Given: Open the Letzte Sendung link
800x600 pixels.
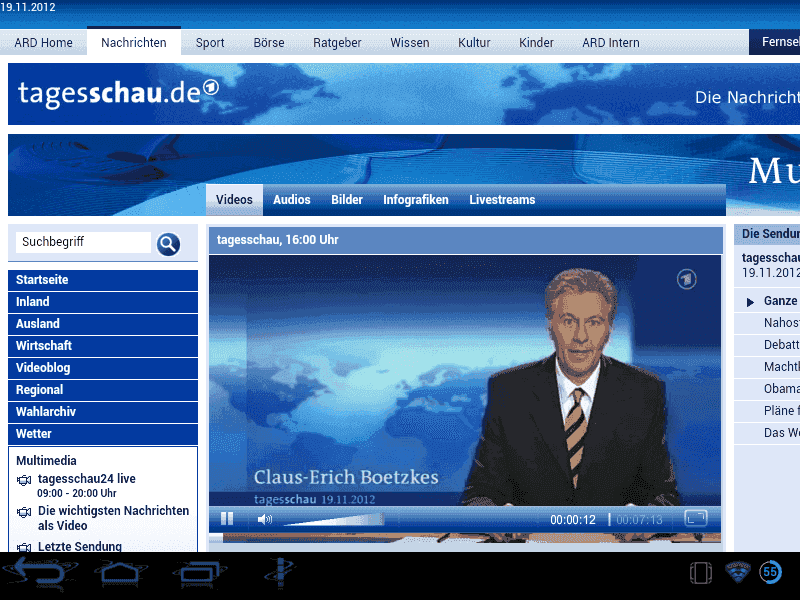Looking at the screenshot, I should (x=80, y=546).
